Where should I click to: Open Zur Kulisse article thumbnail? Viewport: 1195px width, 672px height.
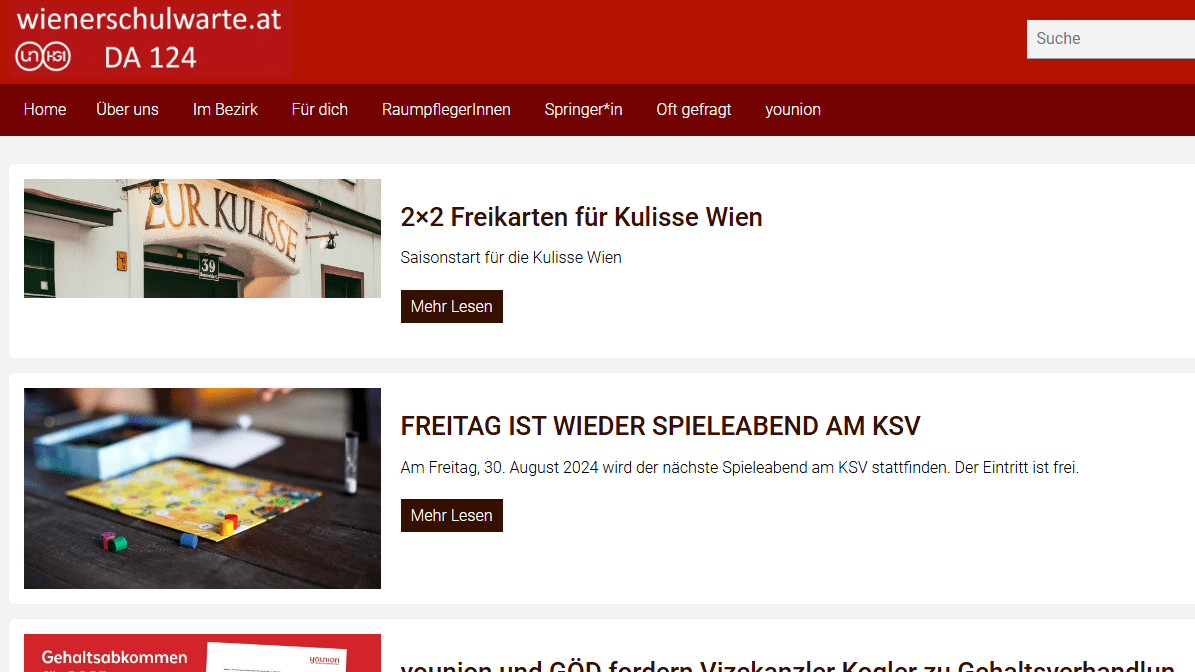pyautogui.click(x=202, y=238)
